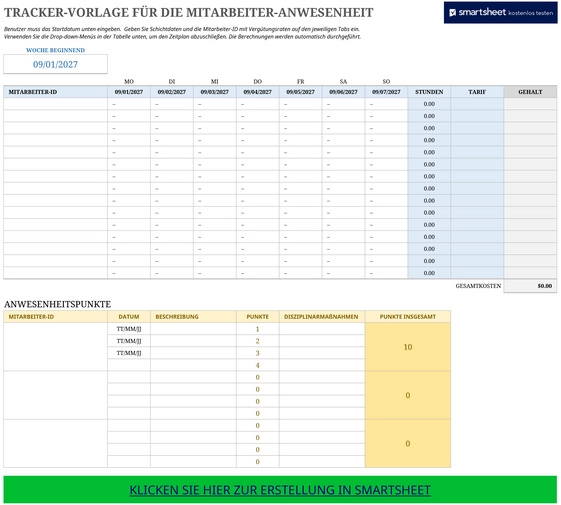Click the first-row STUNDEN 0.00 cell
The width and height of the screenshot is (561, 505).
point(429,104)
